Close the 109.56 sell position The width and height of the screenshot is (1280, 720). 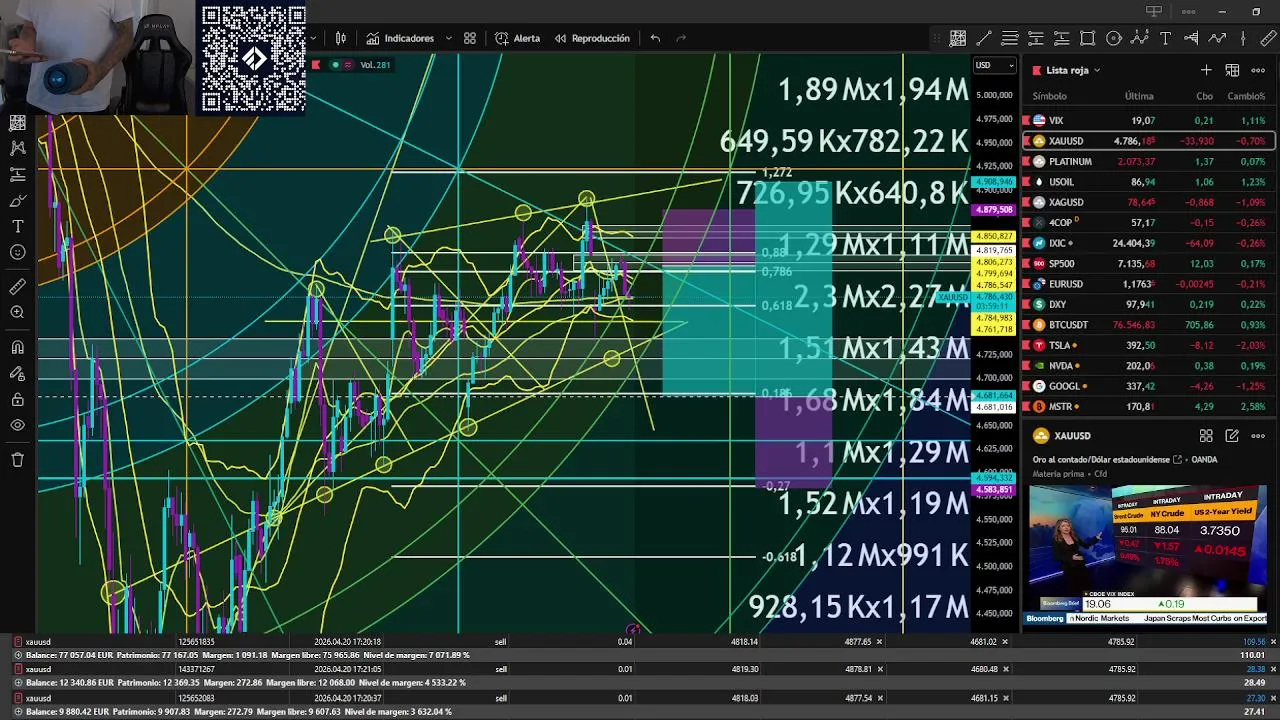[x=1273, y=642]
